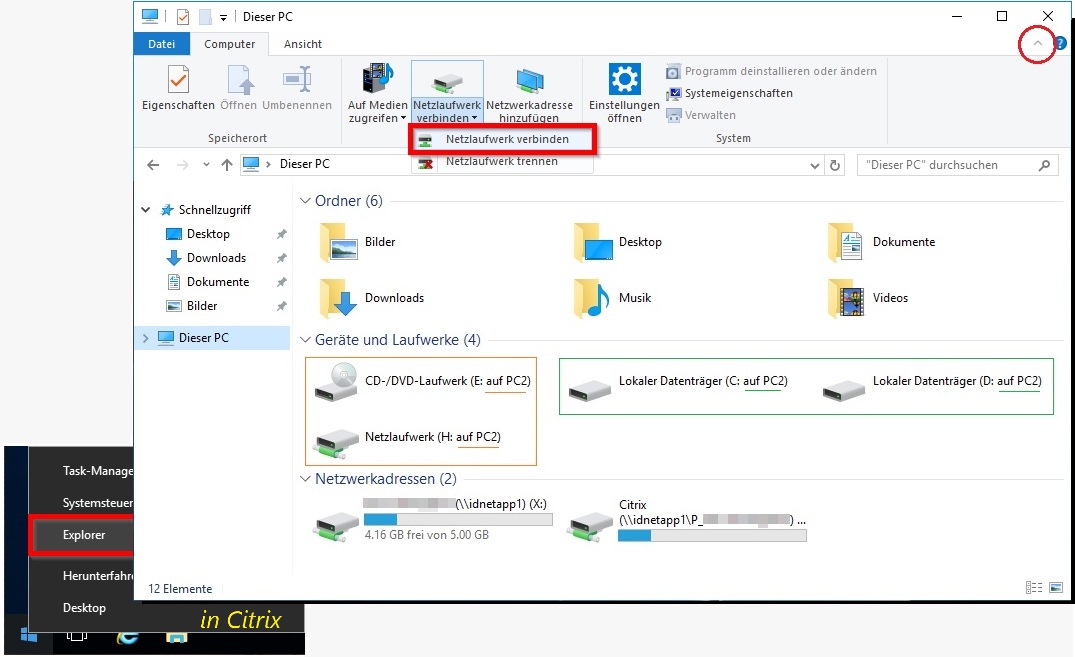Click the blue help question mark icon

[x=1060, y=44]
